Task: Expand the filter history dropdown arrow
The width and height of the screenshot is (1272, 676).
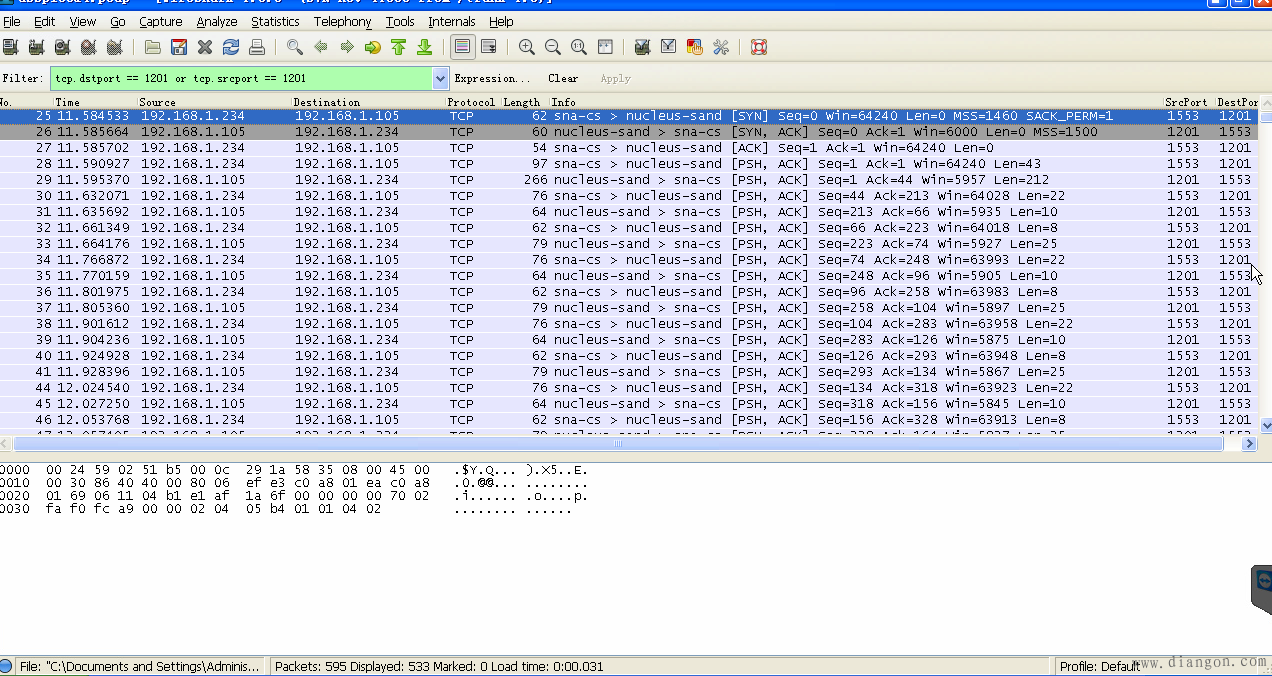Action: [441, 78]
